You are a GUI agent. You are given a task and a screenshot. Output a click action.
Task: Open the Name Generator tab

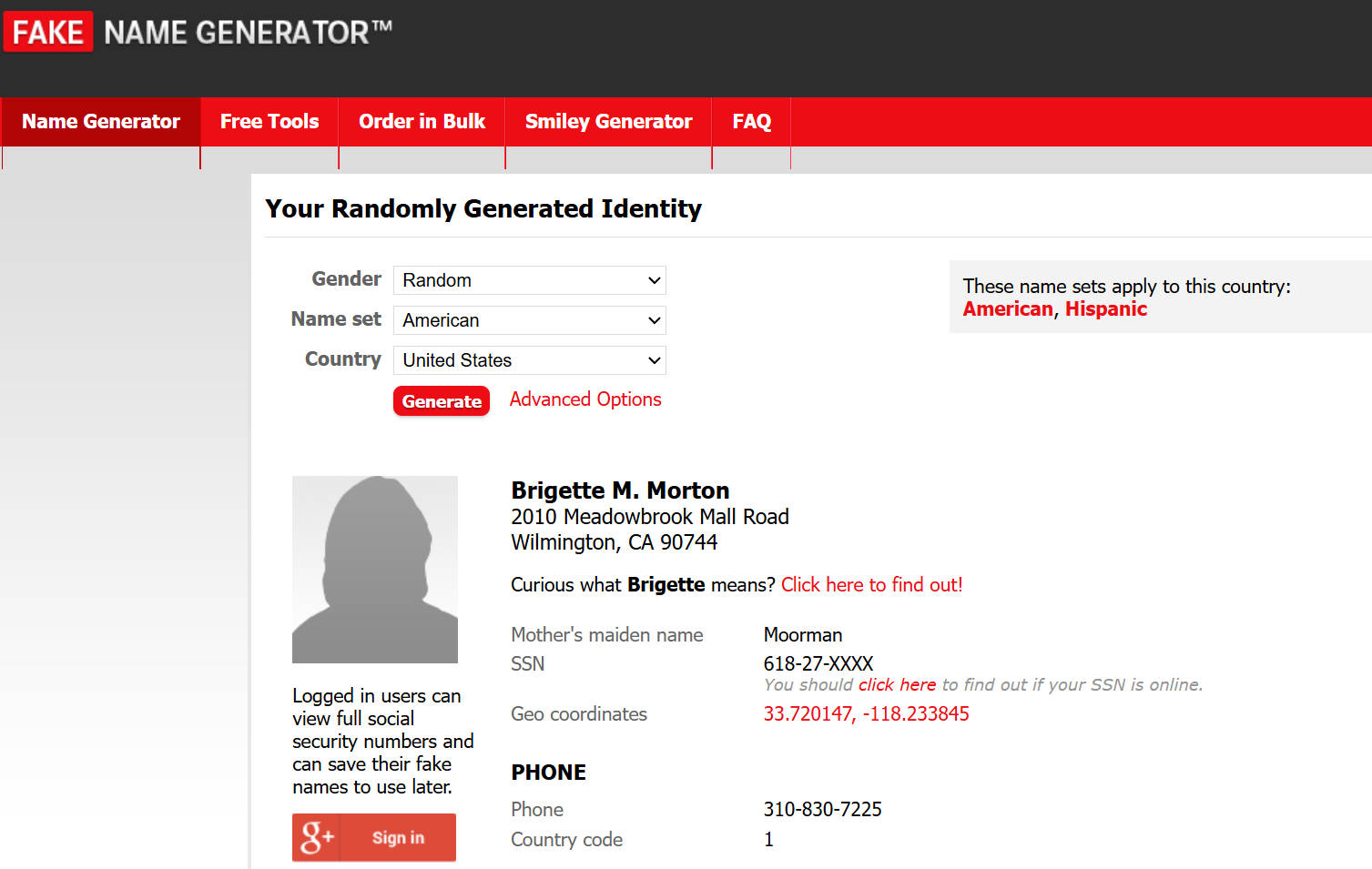[x=101, y=122]
